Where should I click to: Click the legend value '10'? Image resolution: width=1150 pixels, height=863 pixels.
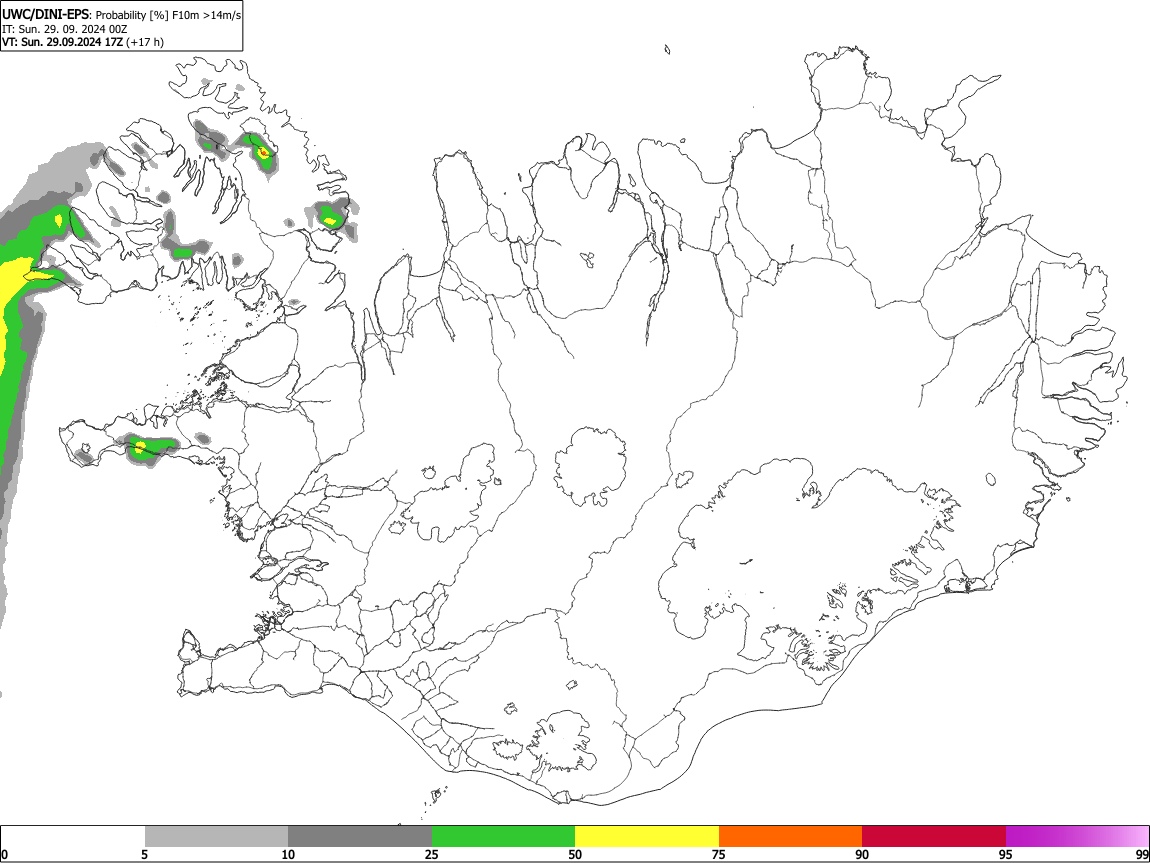pyautogui.click(x=288, y=855)
